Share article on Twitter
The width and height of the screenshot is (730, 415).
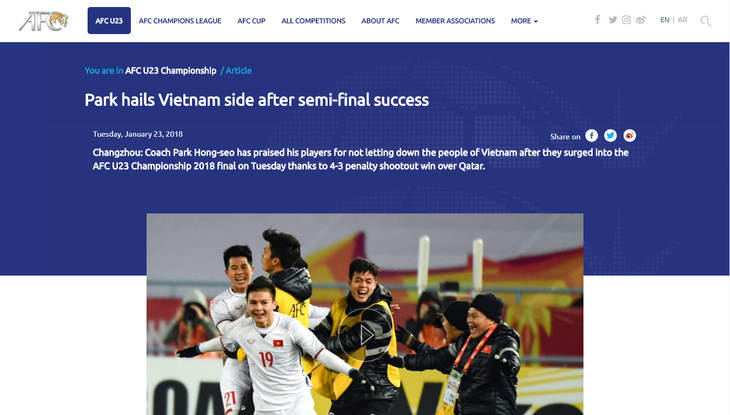point(610,136)
